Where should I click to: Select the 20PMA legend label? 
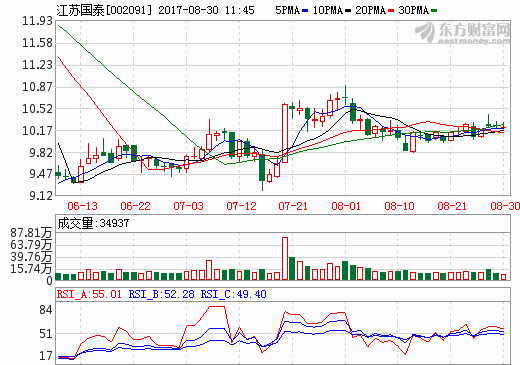371,10
